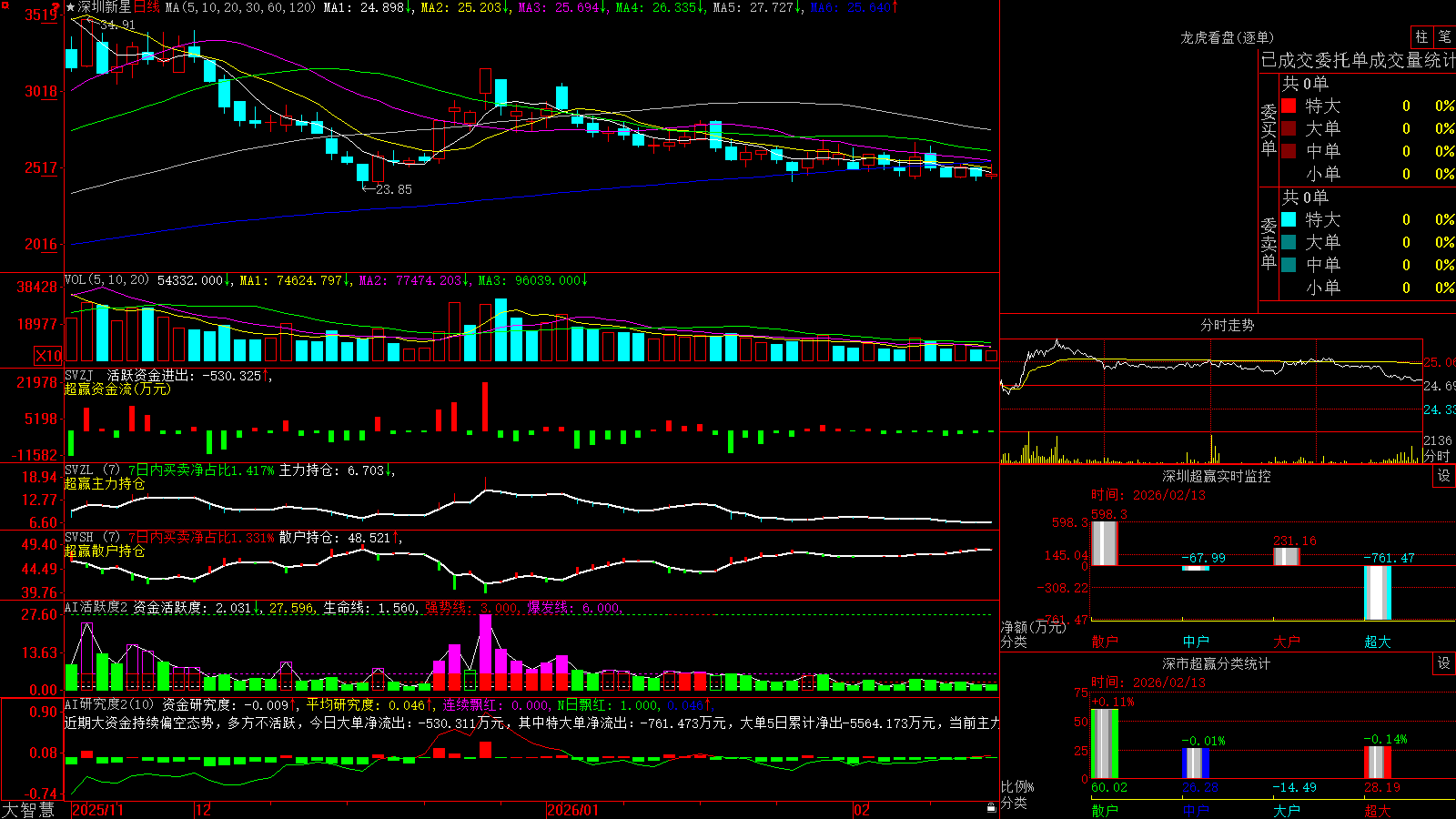This screenshot has height=819, width=1456.
Task: Click the dark red 中单 buy-order swatch
Action: tap(1289, 151)
